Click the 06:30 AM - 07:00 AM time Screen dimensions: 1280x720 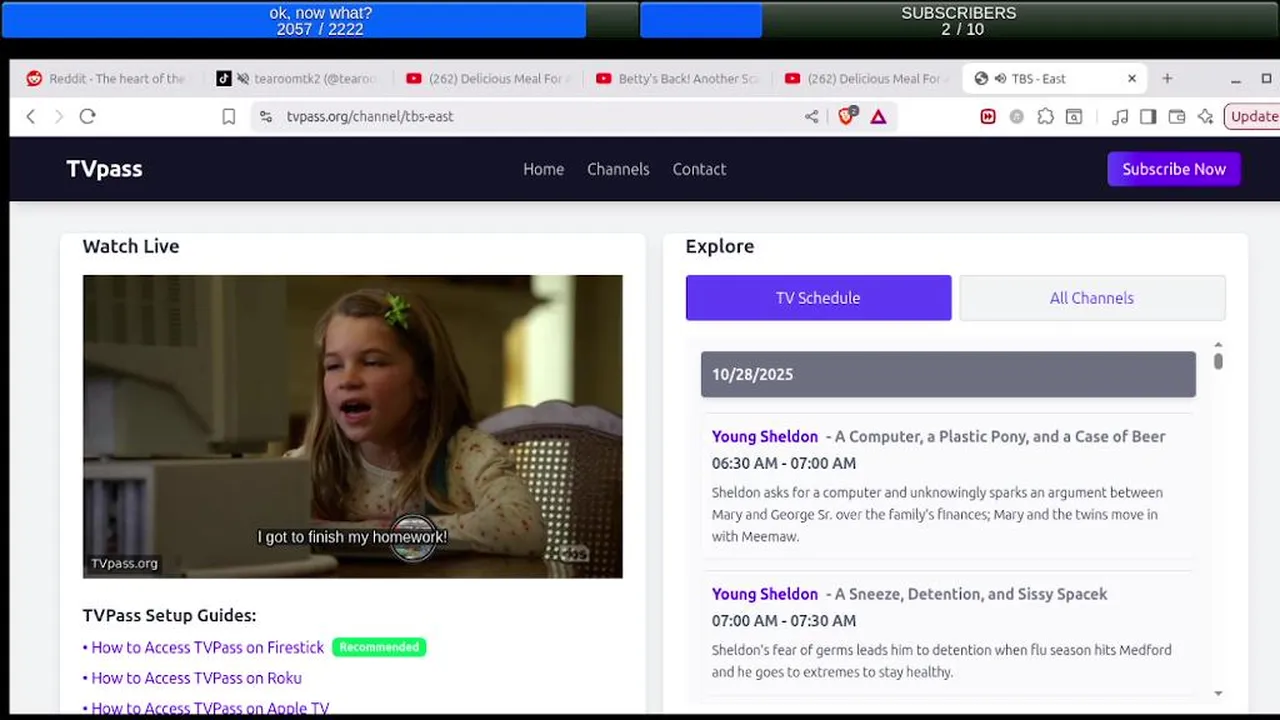point(784,463)
